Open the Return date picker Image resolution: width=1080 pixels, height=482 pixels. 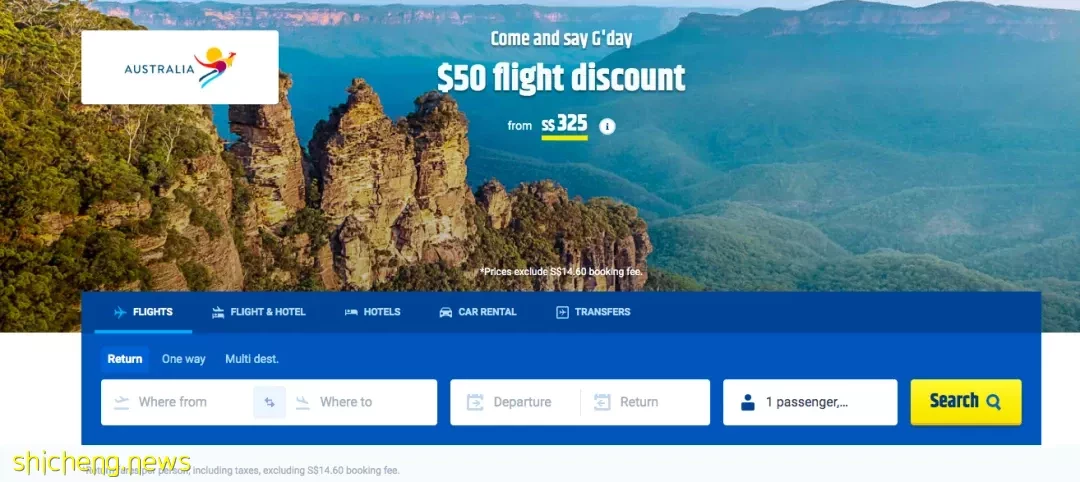pyautogui.click(x=645, y=402)
